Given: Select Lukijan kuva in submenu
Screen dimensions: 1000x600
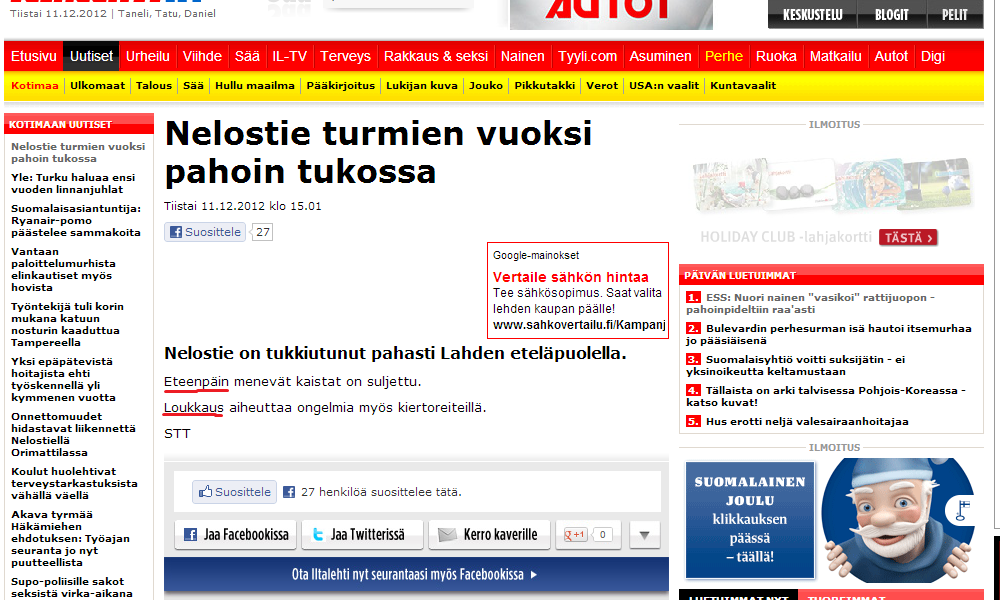Looking at the screenshot, I should 422,85.
